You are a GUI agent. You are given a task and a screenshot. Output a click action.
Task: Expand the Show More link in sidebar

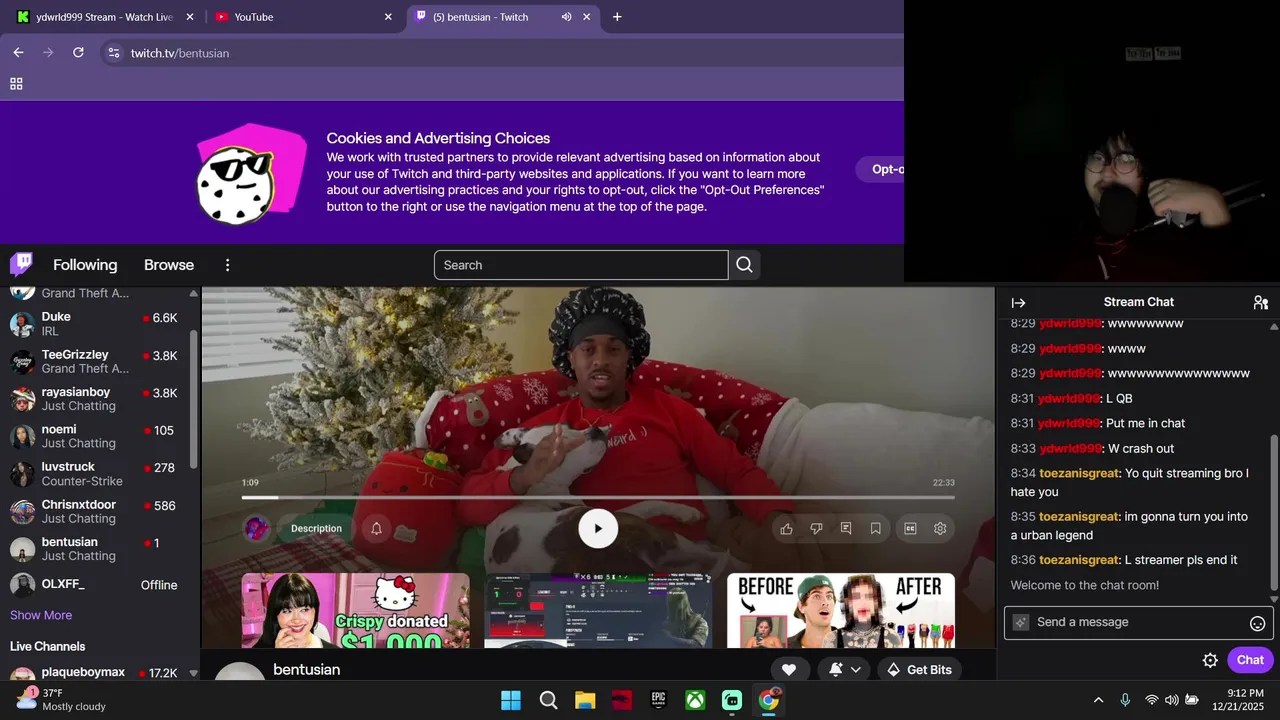click(41, 615)
